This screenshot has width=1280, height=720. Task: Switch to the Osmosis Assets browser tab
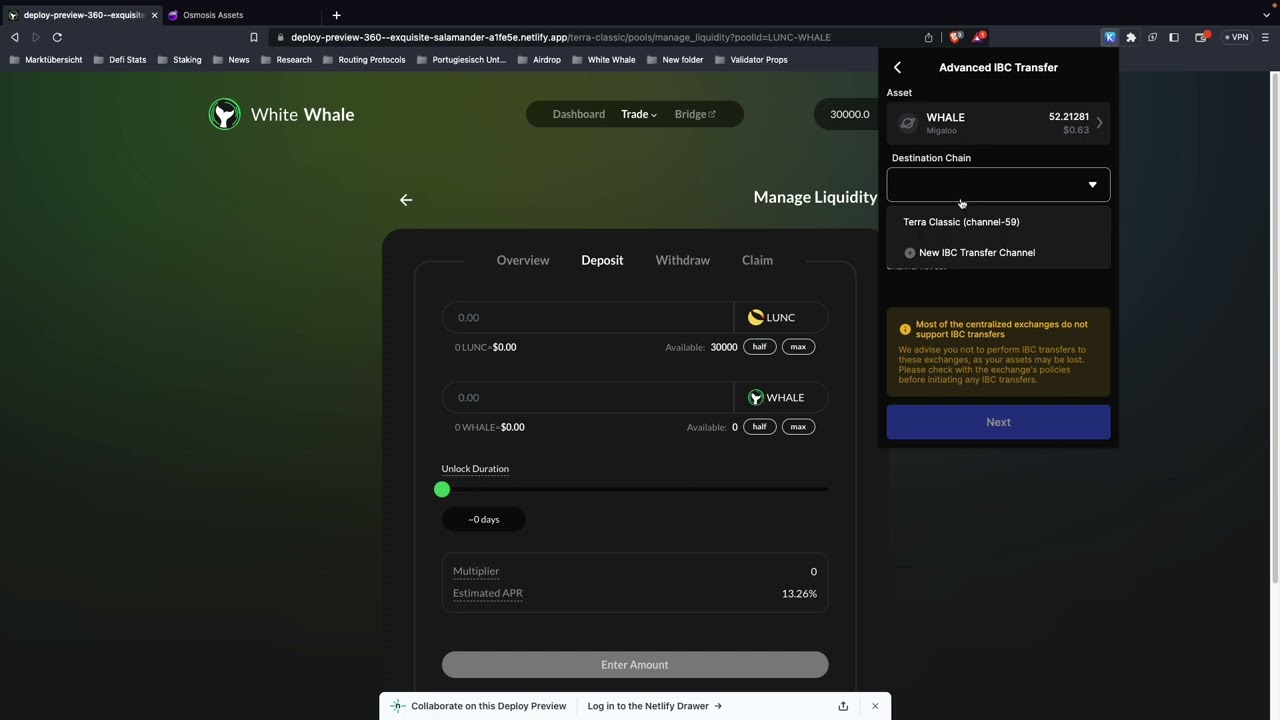pyautogui.click(x=213, y=15)
